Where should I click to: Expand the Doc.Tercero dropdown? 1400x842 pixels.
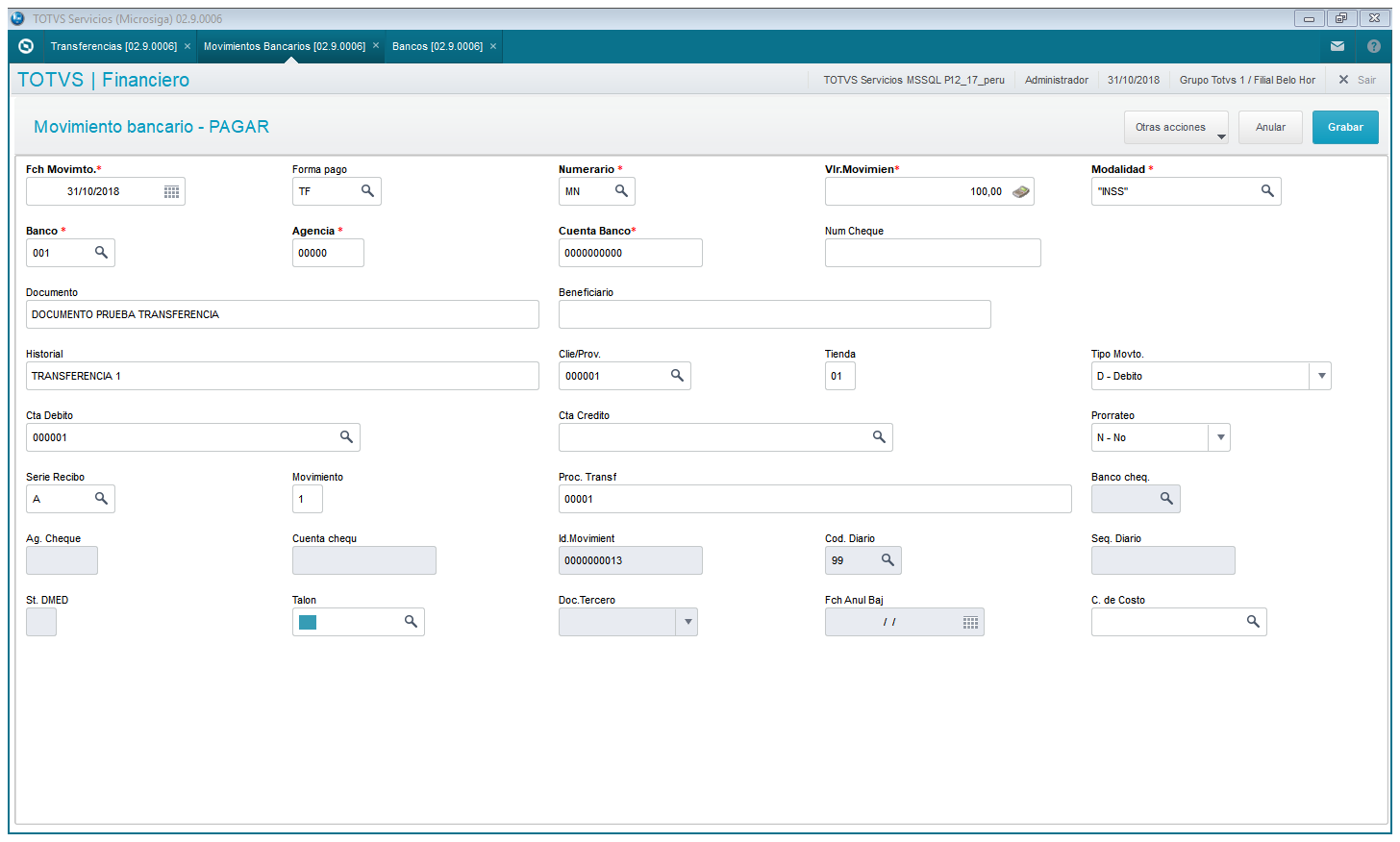(x=687, y=622)
